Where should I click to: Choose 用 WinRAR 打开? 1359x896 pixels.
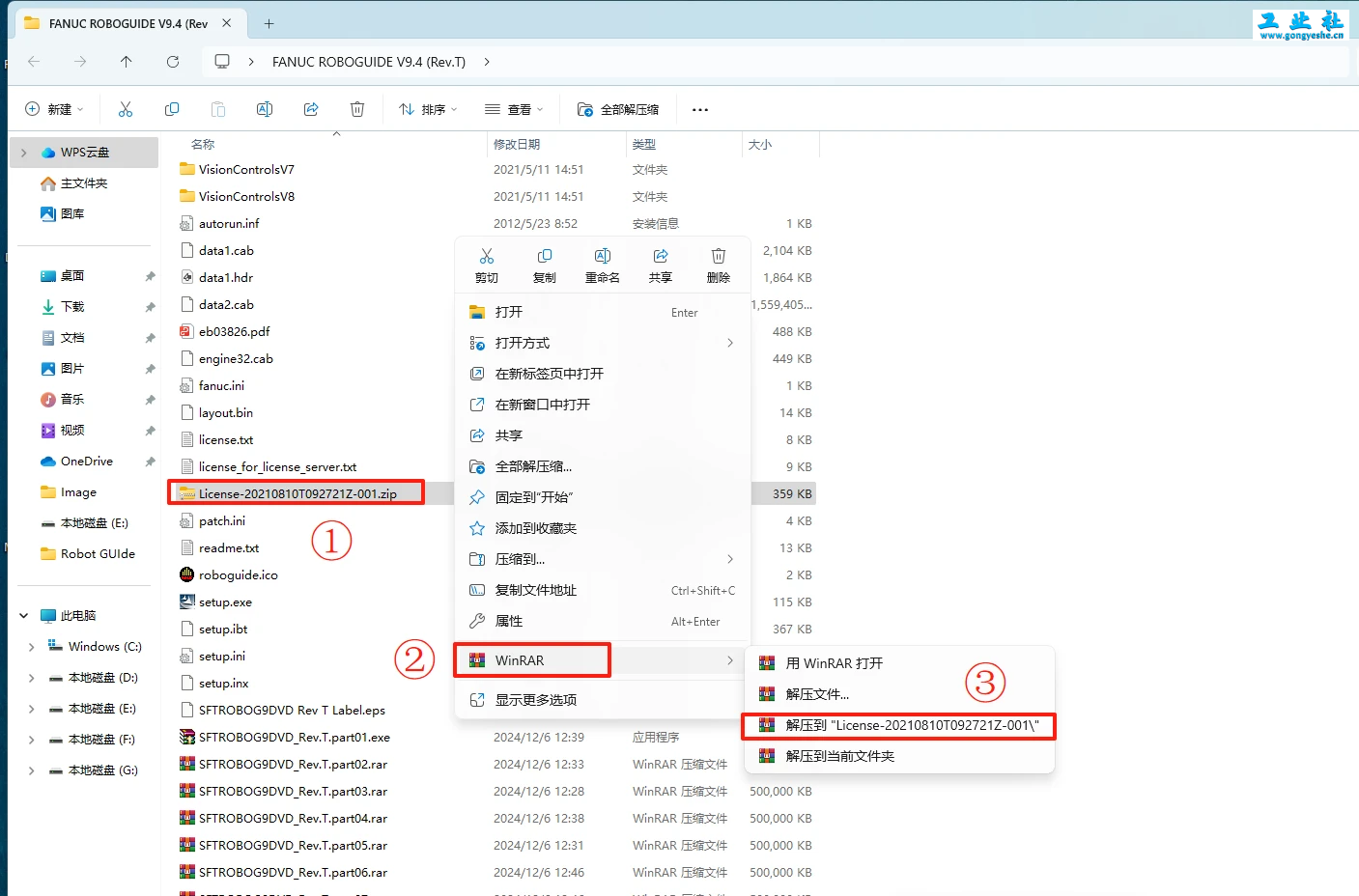[x=899, y=663]
